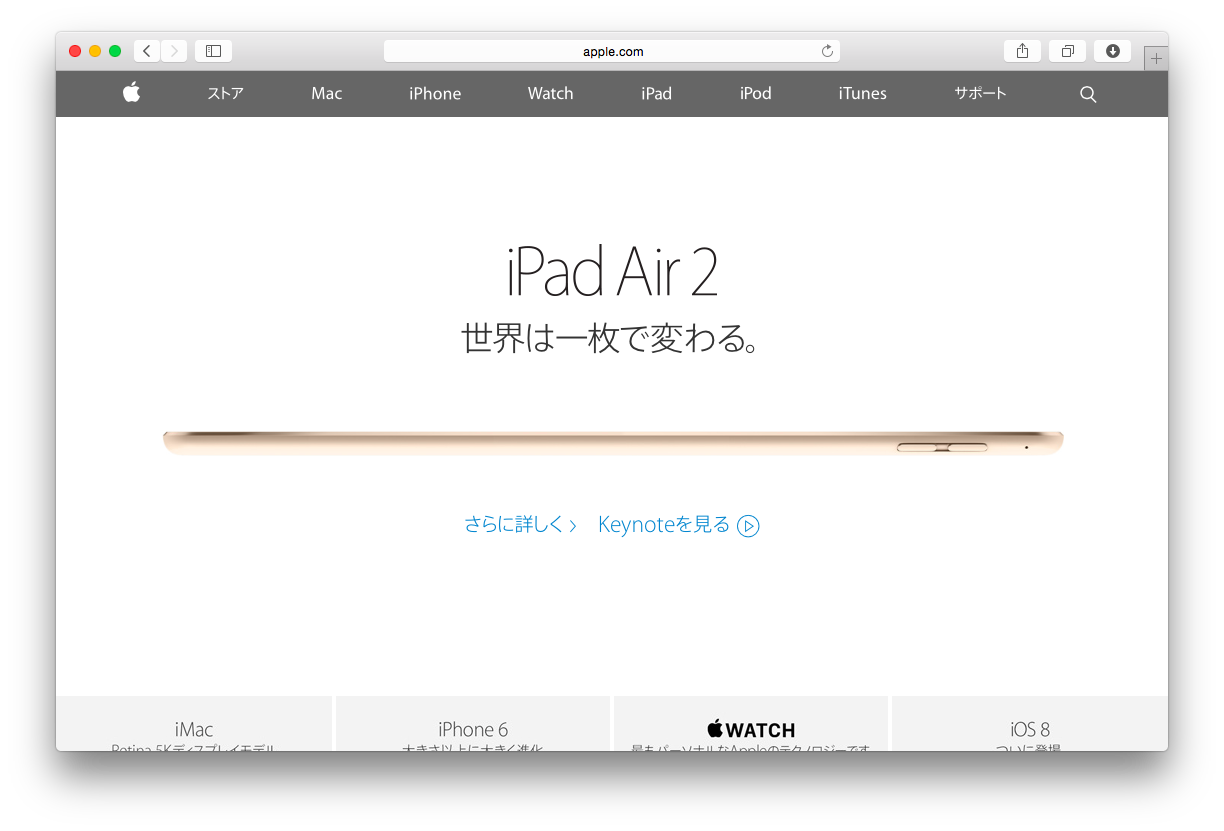Minimize the Safari window
The width and height of the screenshot is (1224, 831).
95,51
